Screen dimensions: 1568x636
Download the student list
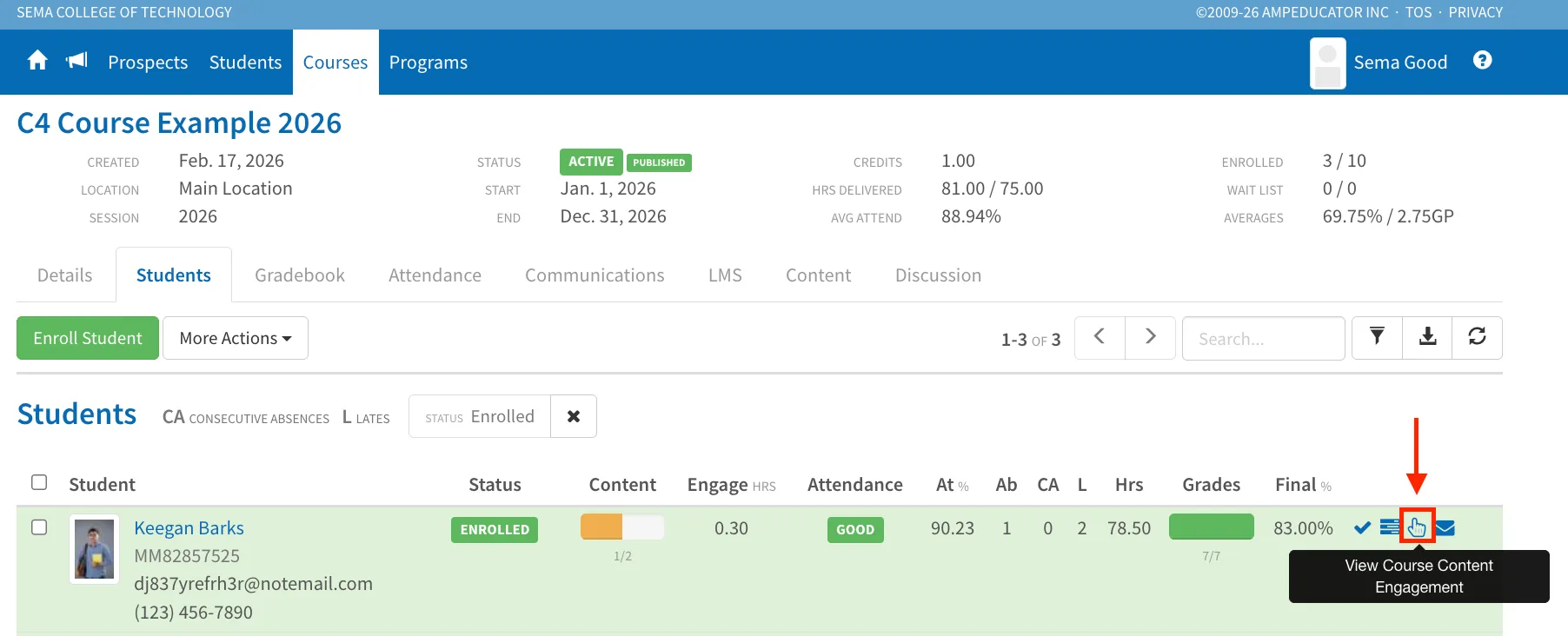(x=1427, y=337)
